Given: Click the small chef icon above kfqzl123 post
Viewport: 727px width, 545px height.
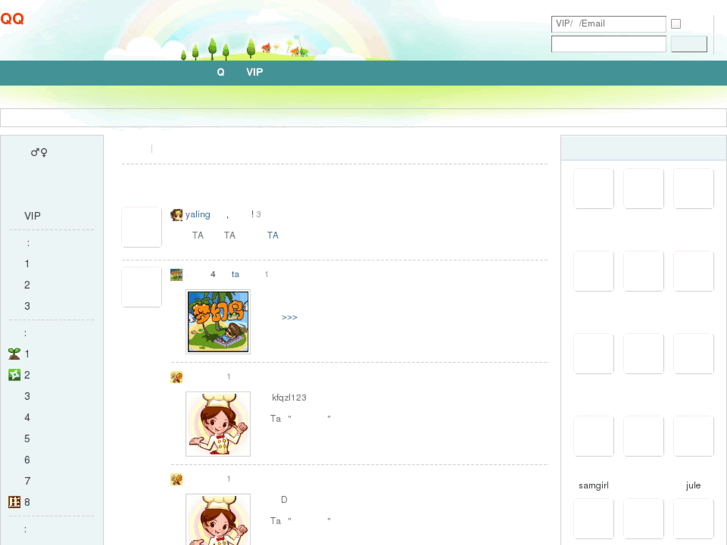Looking at the screenshot, I should (x=176, y=377).
